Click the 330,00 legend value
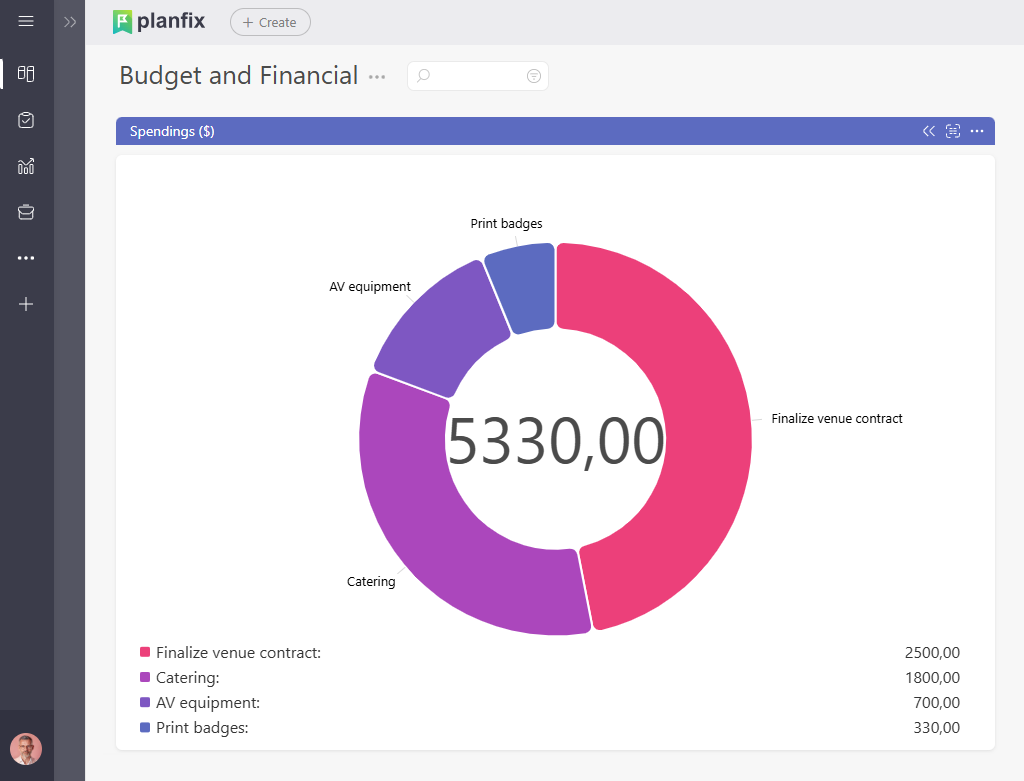The height and width of the screenshot is (781, 1024). [936, 727]
